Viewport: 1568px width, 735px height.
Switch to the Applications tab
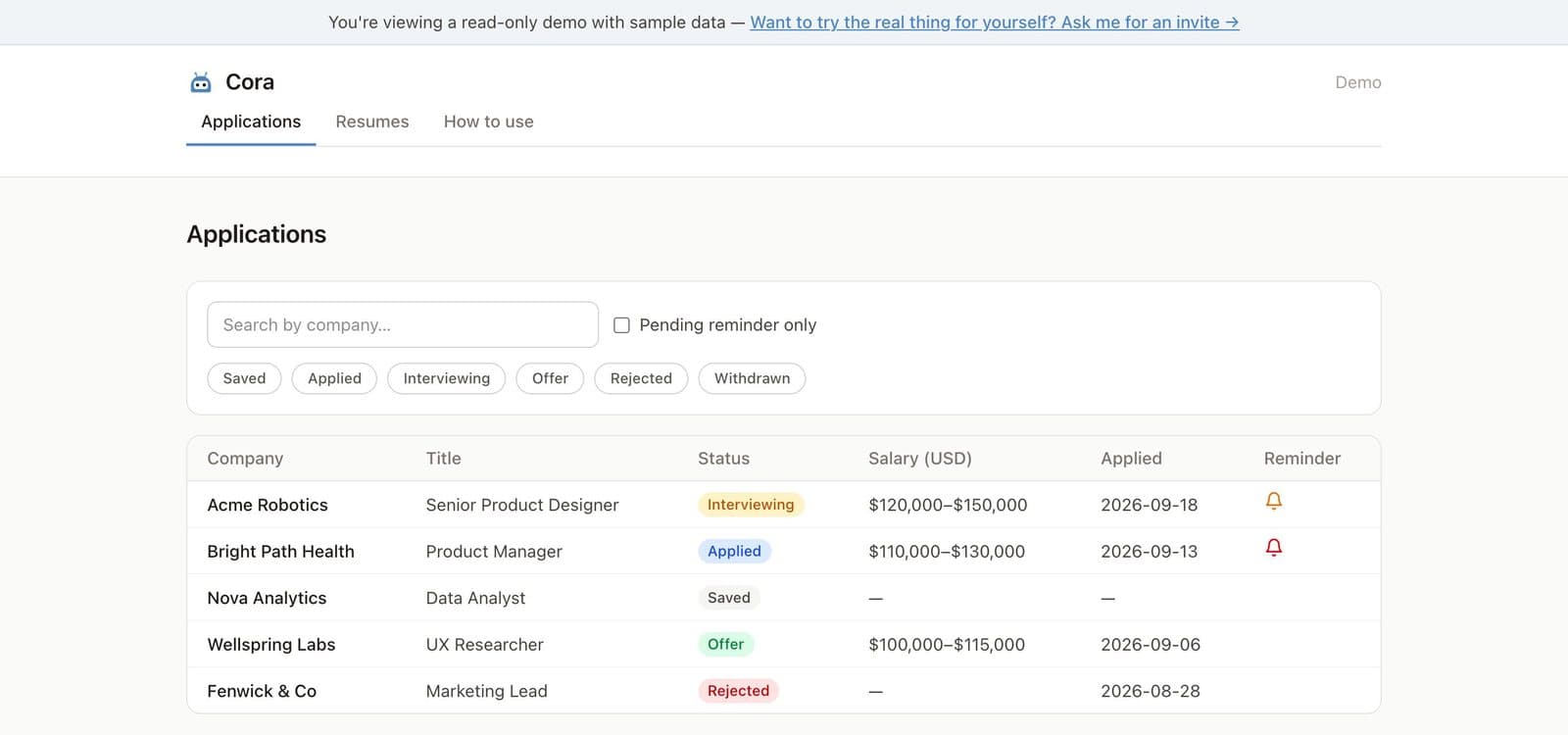[251, 122]
